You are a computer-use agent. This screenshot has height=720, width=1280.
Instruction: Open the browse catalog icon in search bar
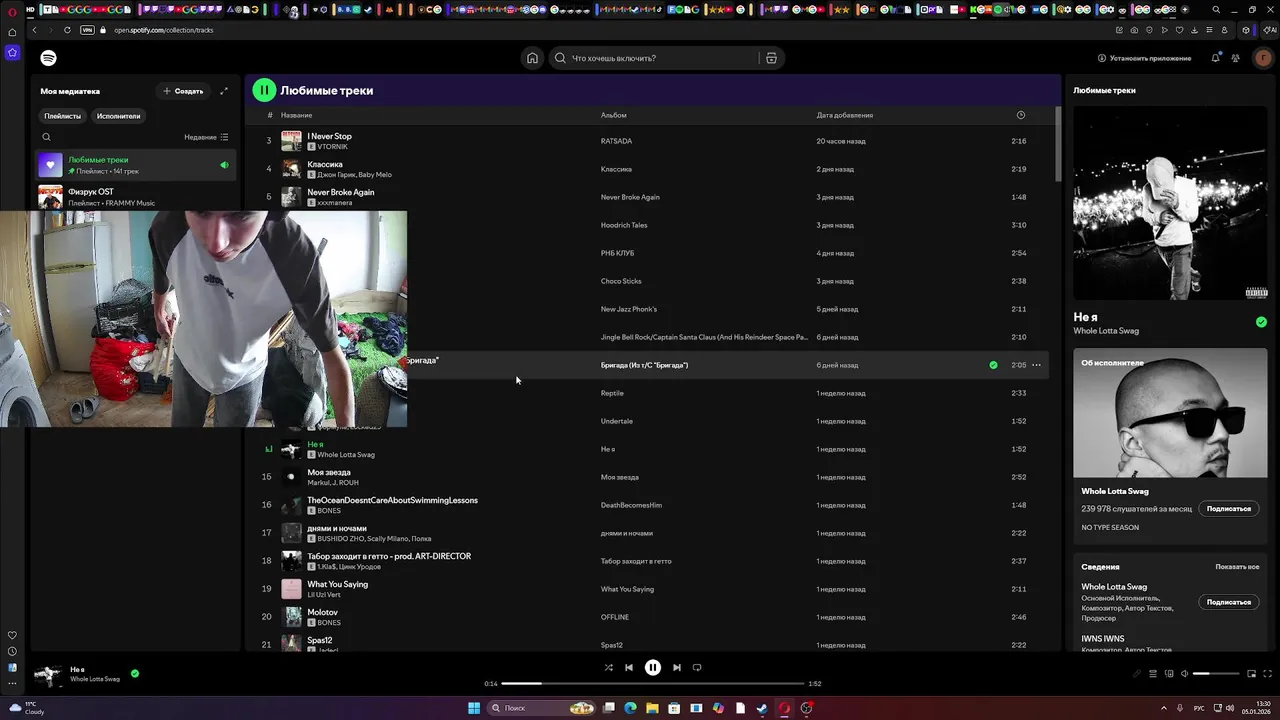[771, 58]
